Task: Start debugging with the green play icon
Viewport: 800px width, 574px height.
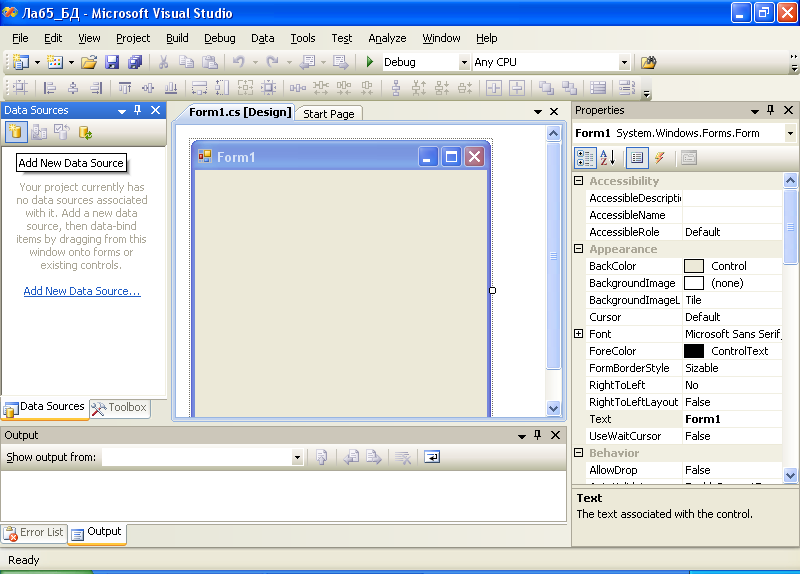Action: click(370, 62)
